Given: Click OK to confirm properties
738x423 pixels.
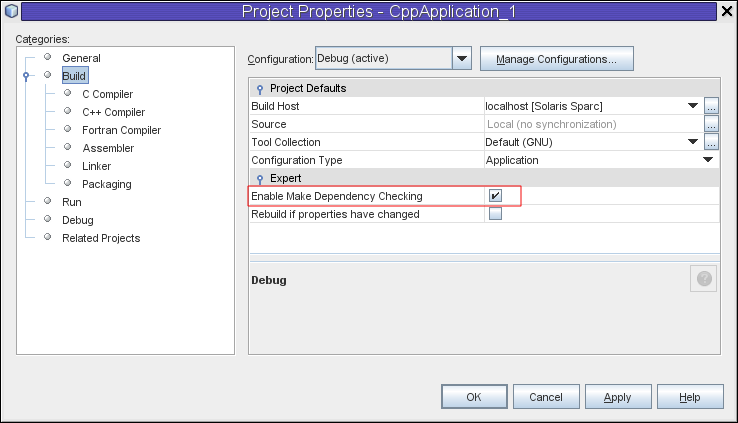Looking at the screenshot, I should (473, 397).
